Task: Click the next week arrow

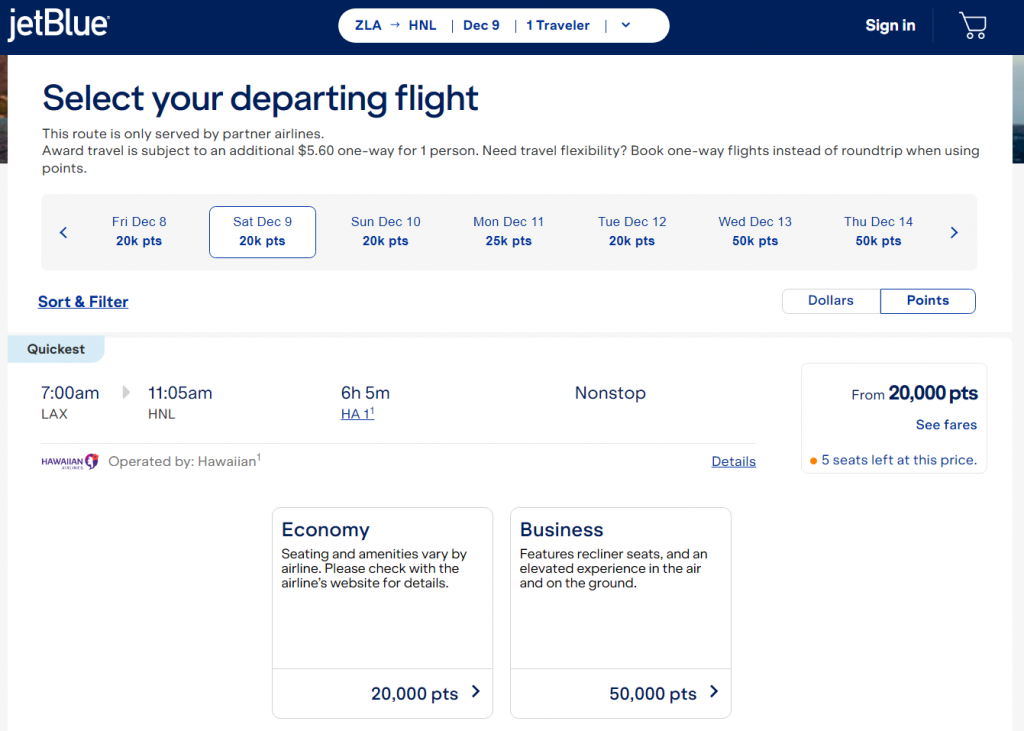Action: [x=953, y=232]
